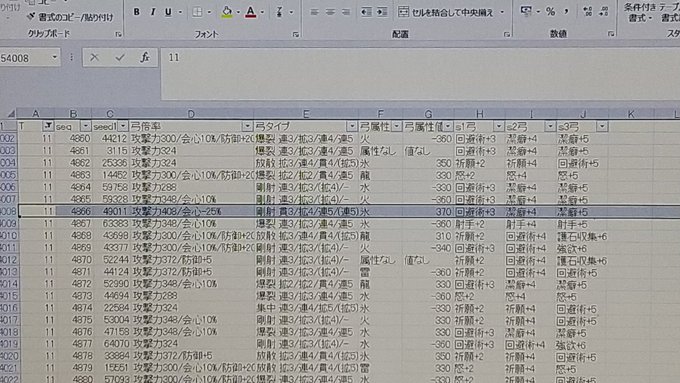680x383 pixels.
Task: Open the filter dropdown for s3弓
Action: [602, 126]
